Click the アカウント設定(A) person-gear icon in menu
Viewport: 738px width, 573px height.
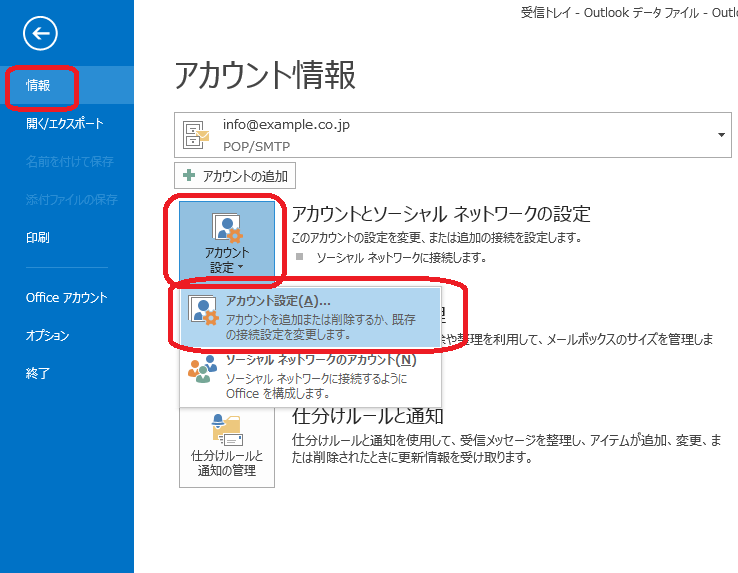[203, 310]
